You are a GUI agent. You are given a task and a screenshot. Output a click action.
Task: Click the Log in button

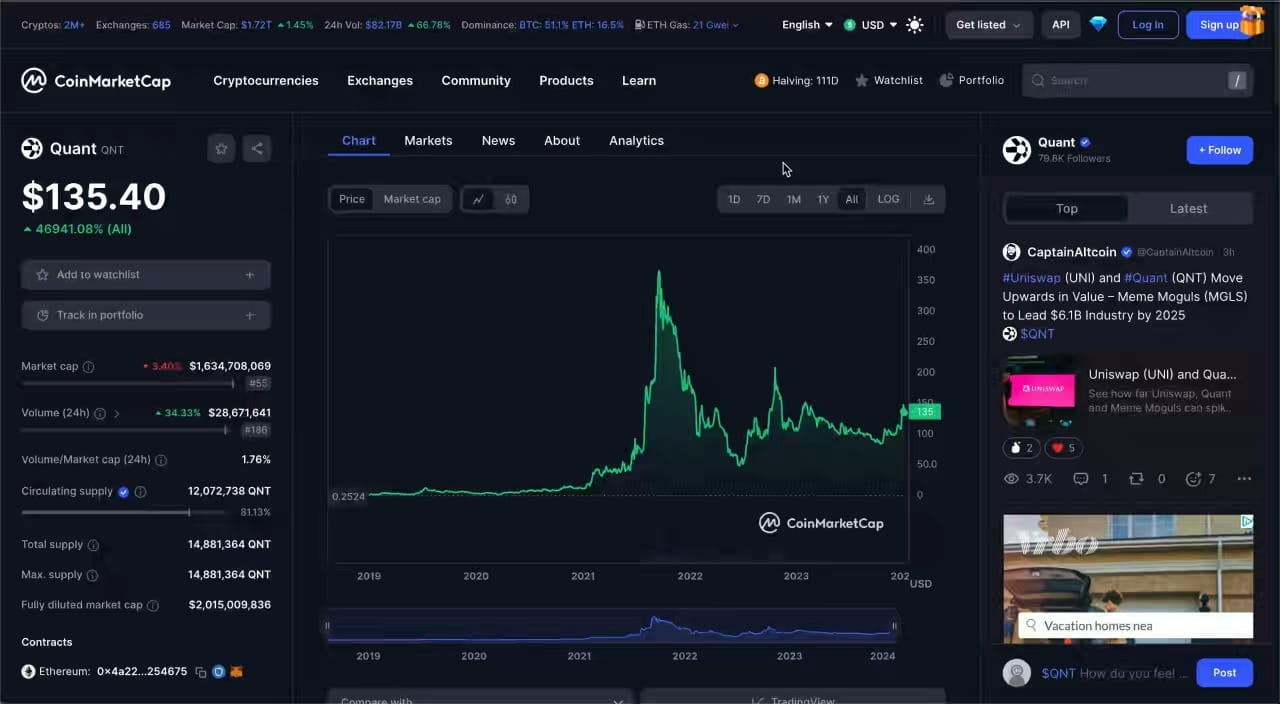tap(1148, 25)
